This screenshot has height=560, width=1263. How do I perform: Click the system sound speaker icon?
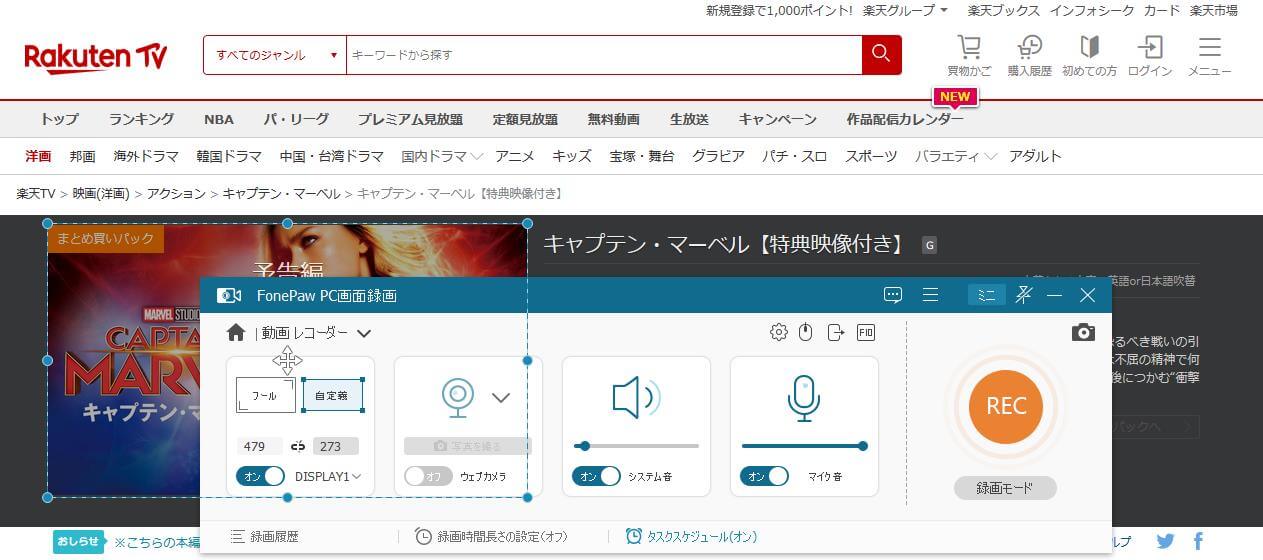[636, 397]
